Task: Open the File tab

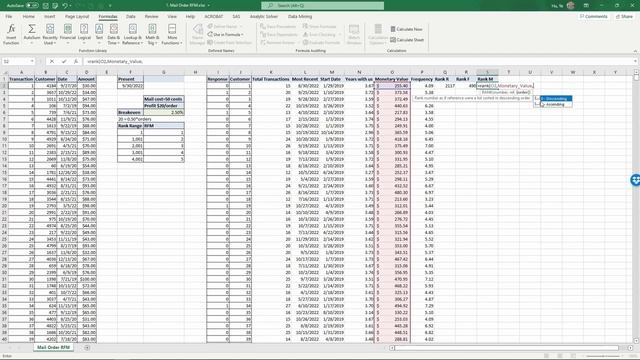Action: pyautogui.click(x=9, y=16)
